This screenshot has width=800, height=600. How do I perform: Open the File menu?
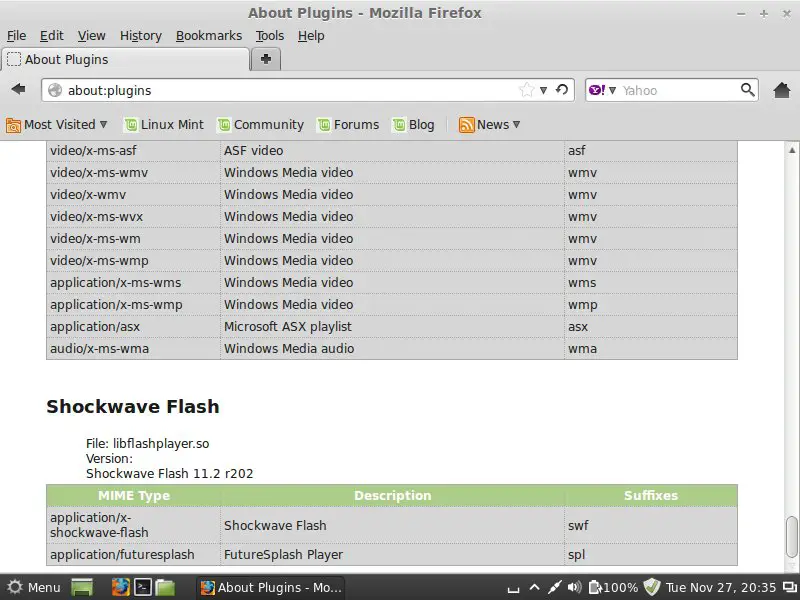click(16, 36)
